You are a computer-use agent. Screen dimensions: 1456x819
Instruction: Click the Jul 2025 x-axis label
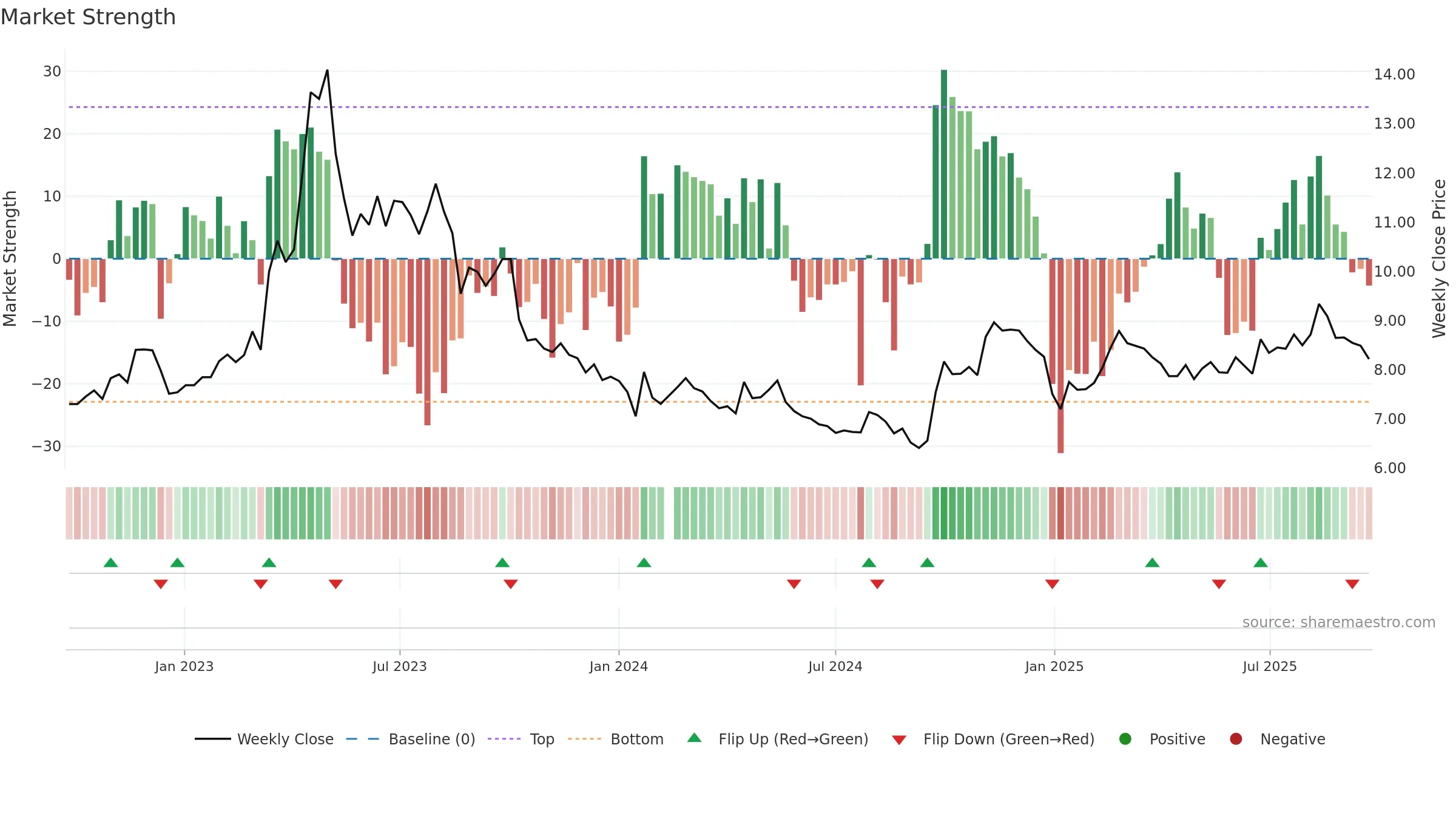[x=1270, y=666]
